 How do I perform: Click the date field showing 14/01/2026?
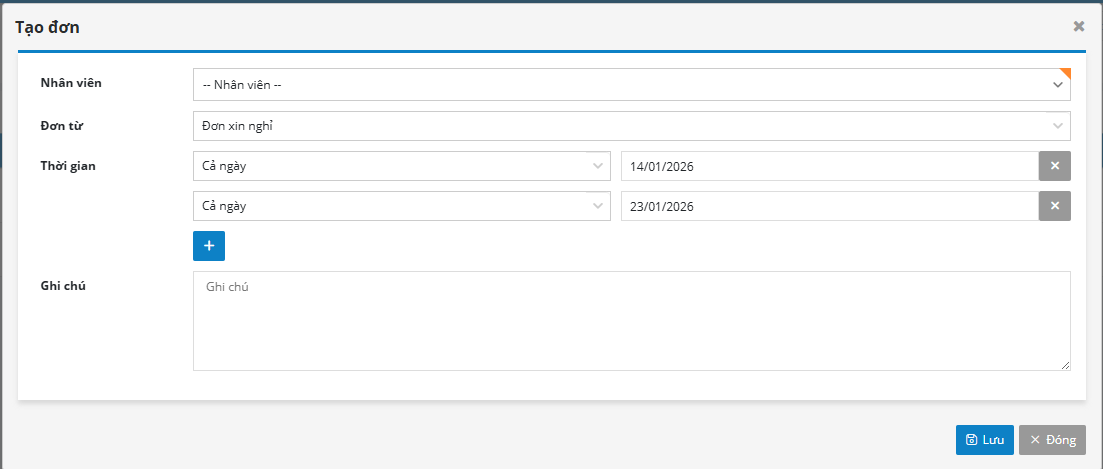(x=828, y=166)
